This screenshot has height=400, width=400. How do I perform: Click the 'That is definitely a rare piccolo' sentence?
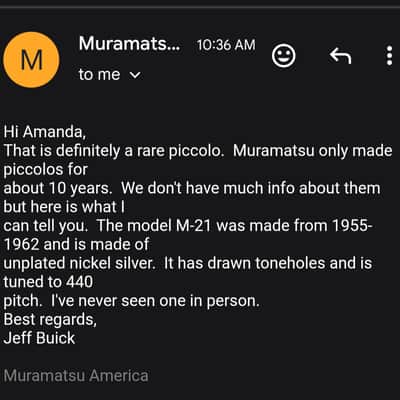113,151
